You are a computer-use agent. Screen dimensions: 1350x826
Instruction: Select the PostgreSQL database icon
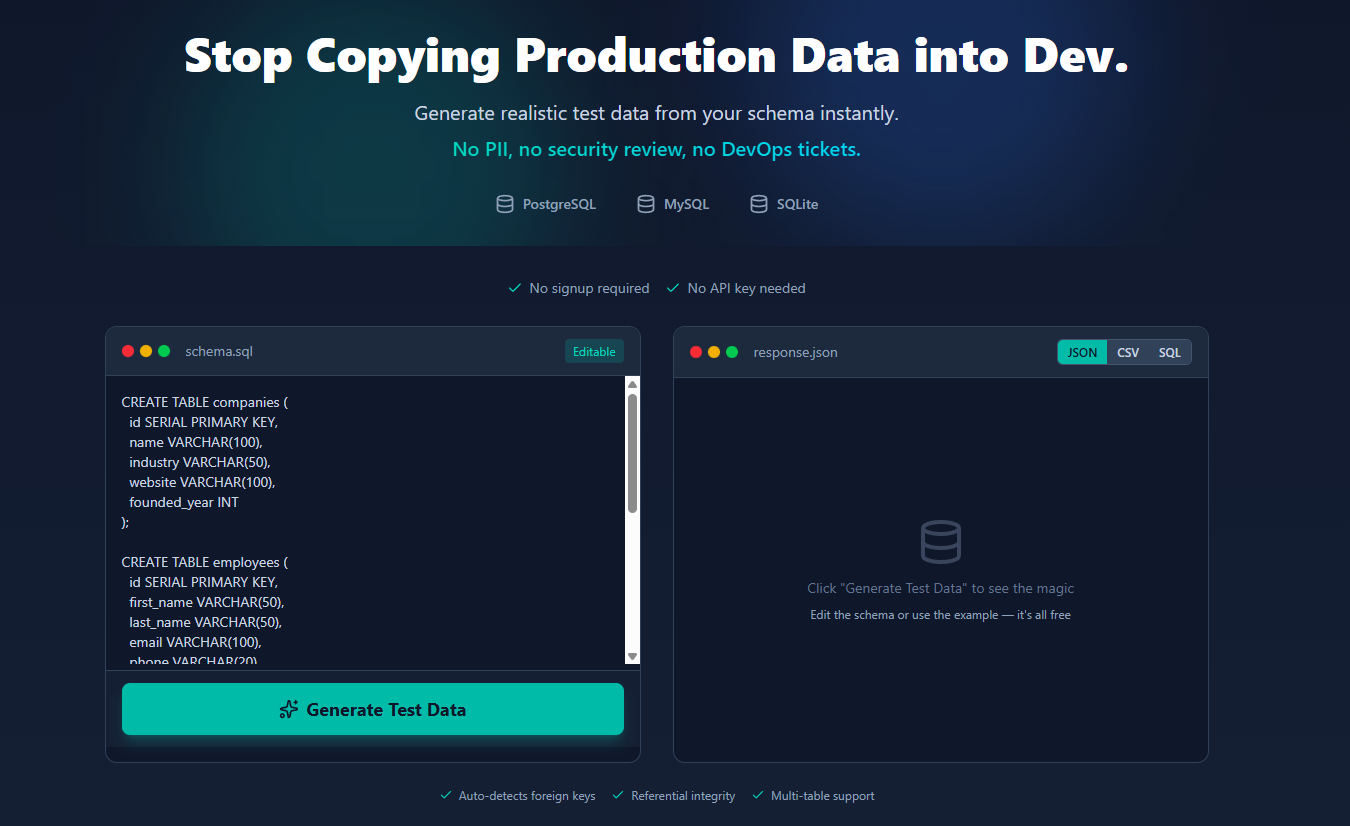(505, 203)
